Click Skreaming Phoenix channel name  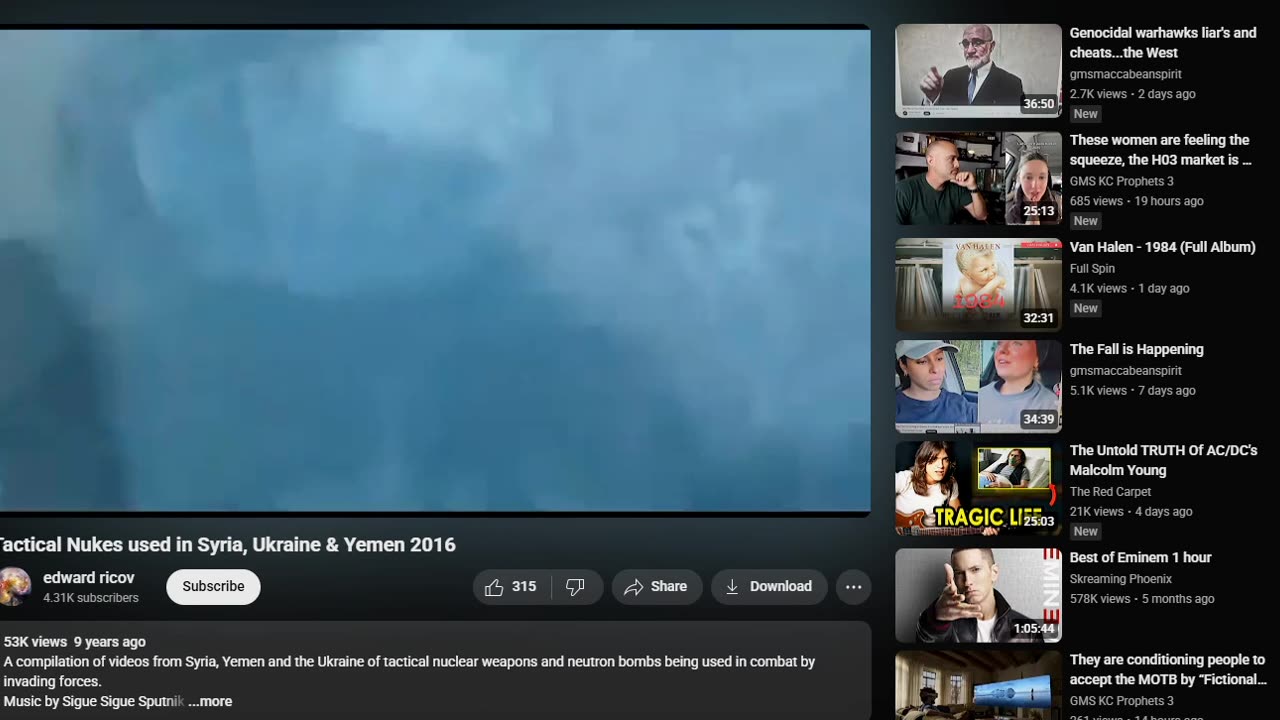pos(1120,578)
